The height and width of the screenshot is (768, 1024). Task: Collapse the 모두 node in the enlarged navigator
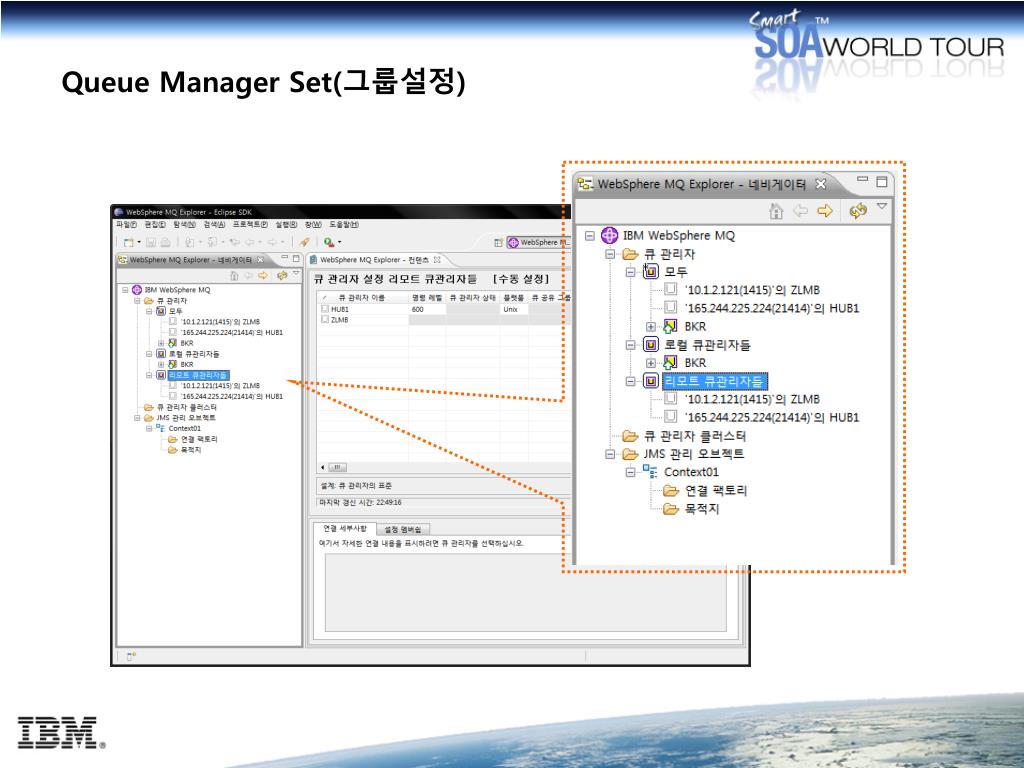coord(630,272)
